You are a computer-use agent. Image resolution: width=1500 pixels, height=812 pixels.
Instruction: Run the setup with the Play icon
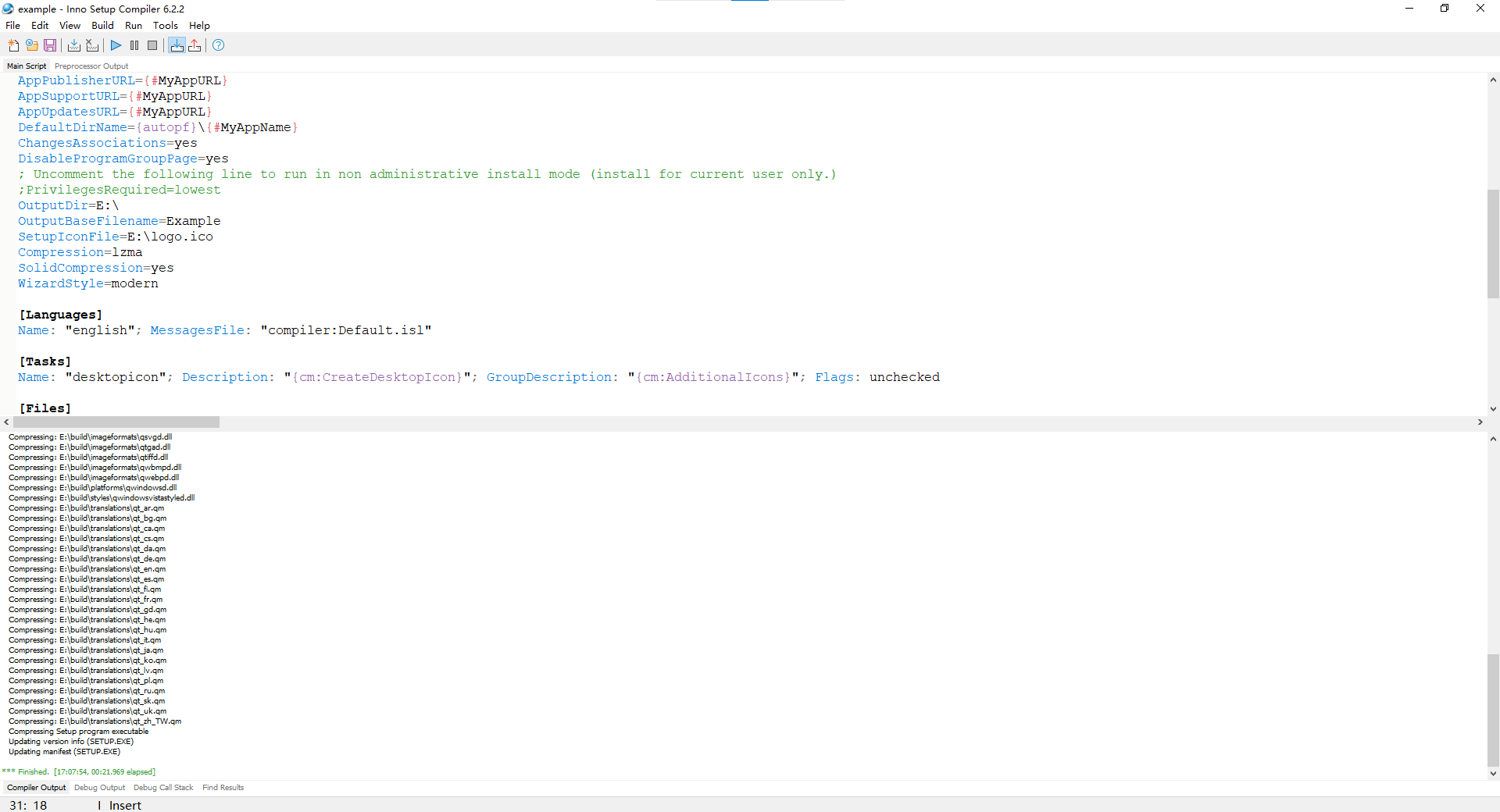pos(116,45)
